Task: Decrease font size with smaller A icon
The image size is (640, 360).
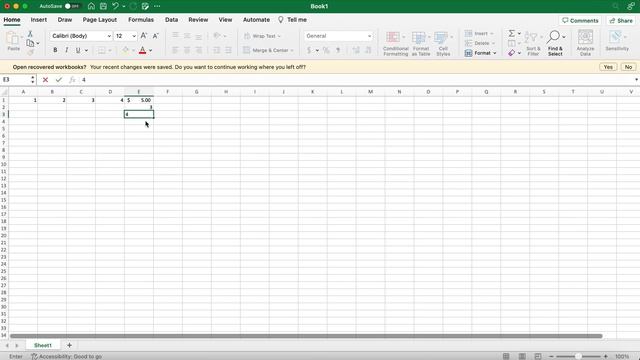Action: (x=156, y=36)
